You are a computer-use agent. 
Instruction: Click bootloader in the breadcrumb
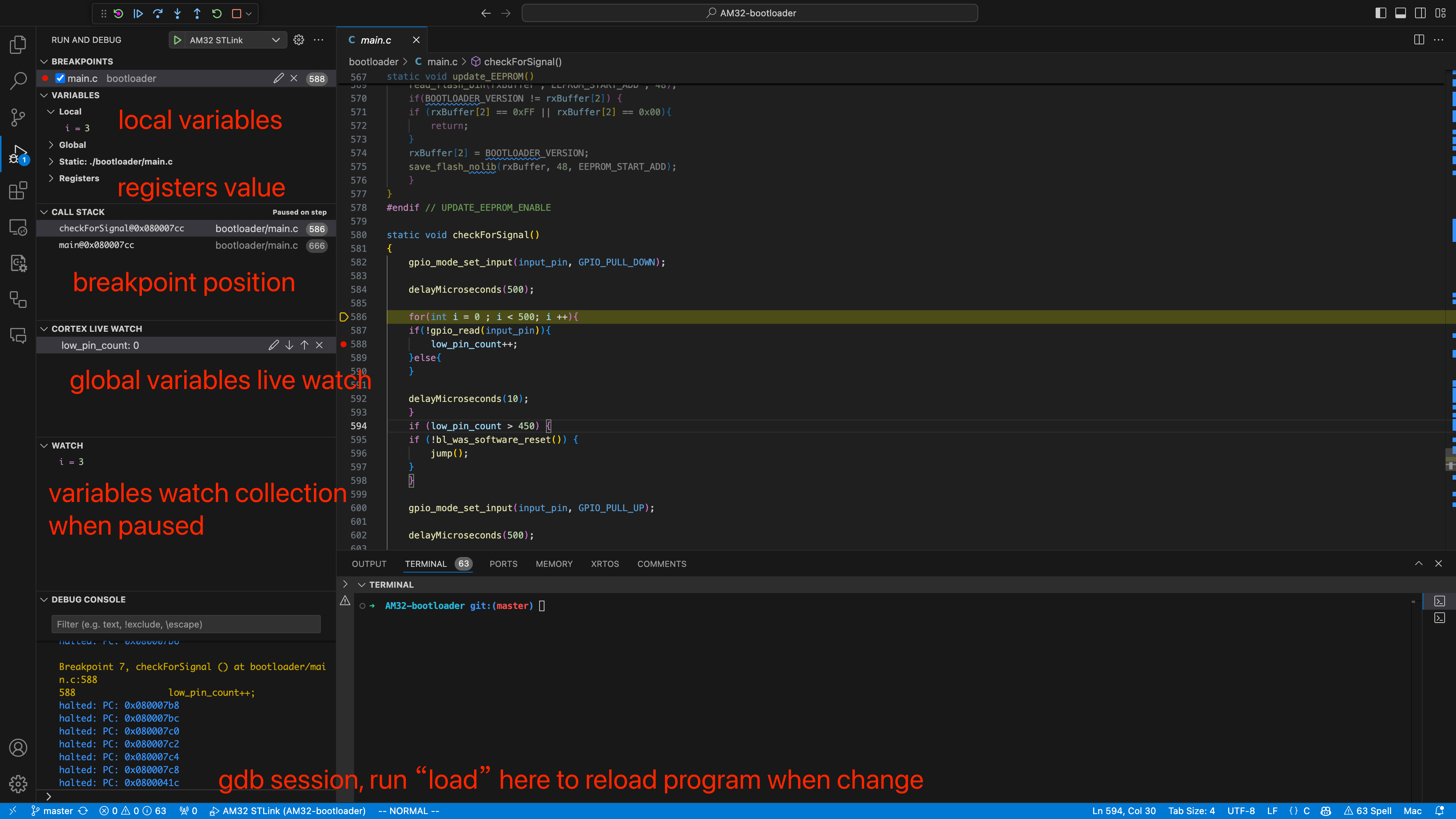point(373,61)
